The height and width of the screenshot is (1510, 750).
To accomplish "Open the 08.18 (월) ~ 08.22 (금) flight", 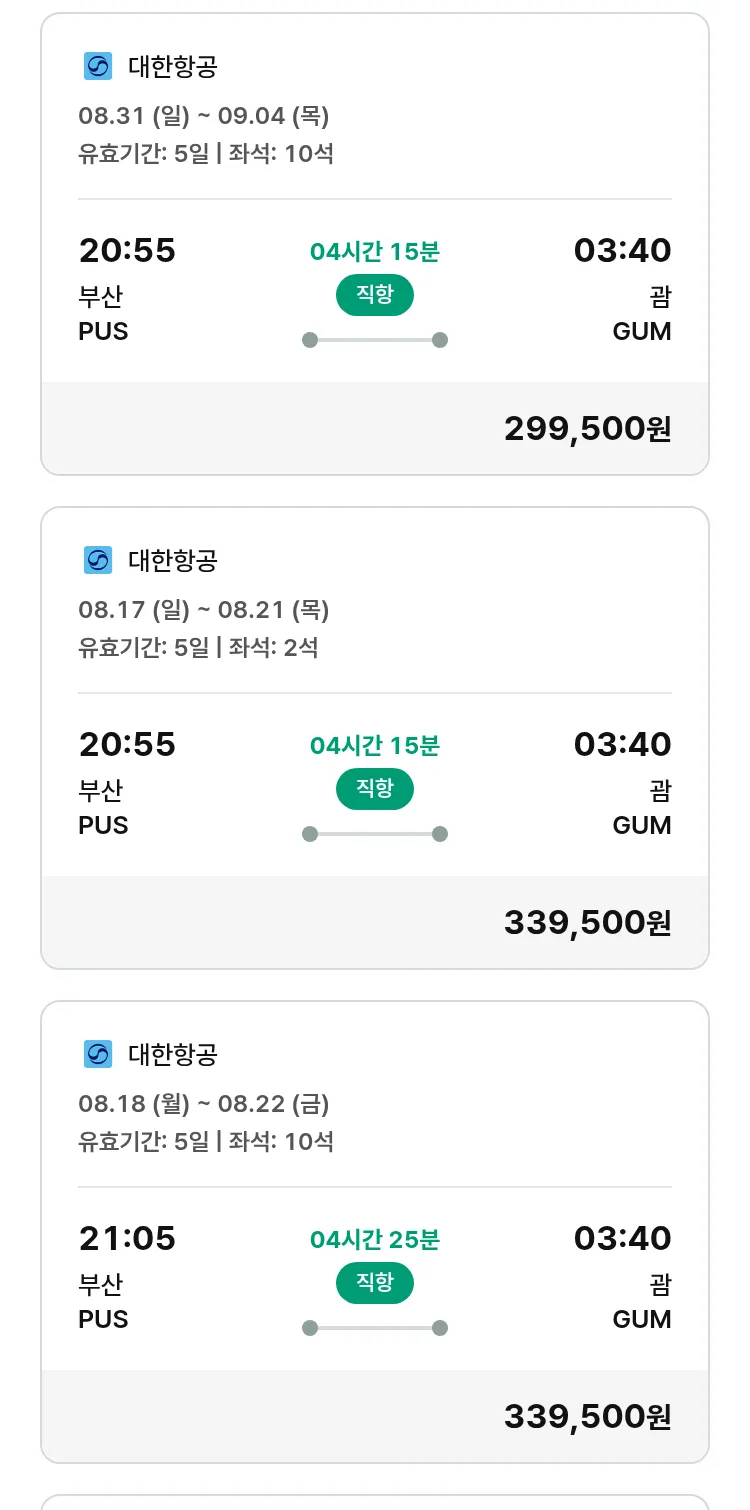I will (x=204, y=1104).
